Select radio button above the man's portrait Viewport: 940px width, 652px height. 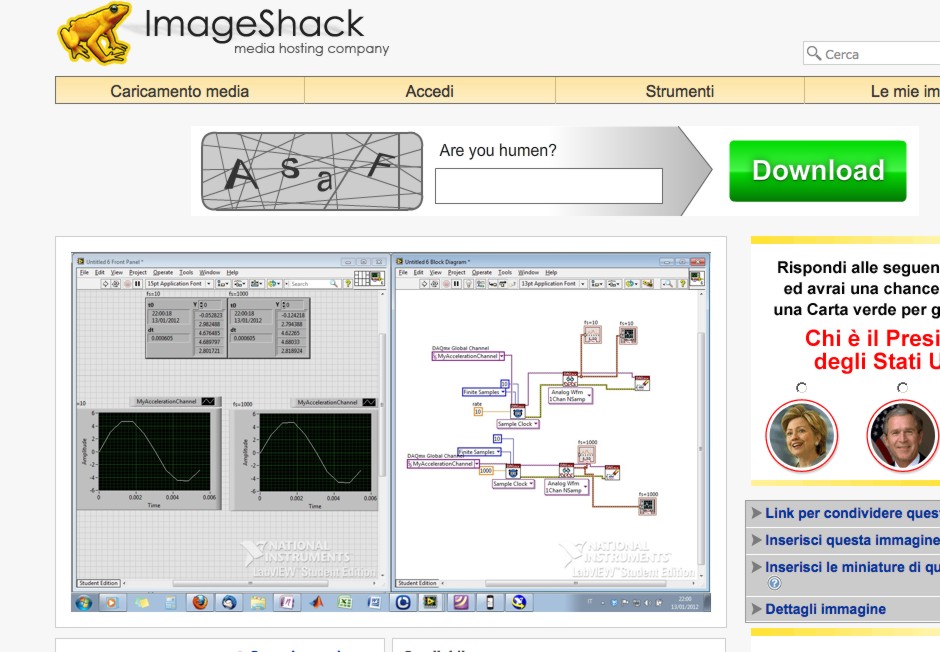point(902,388)
